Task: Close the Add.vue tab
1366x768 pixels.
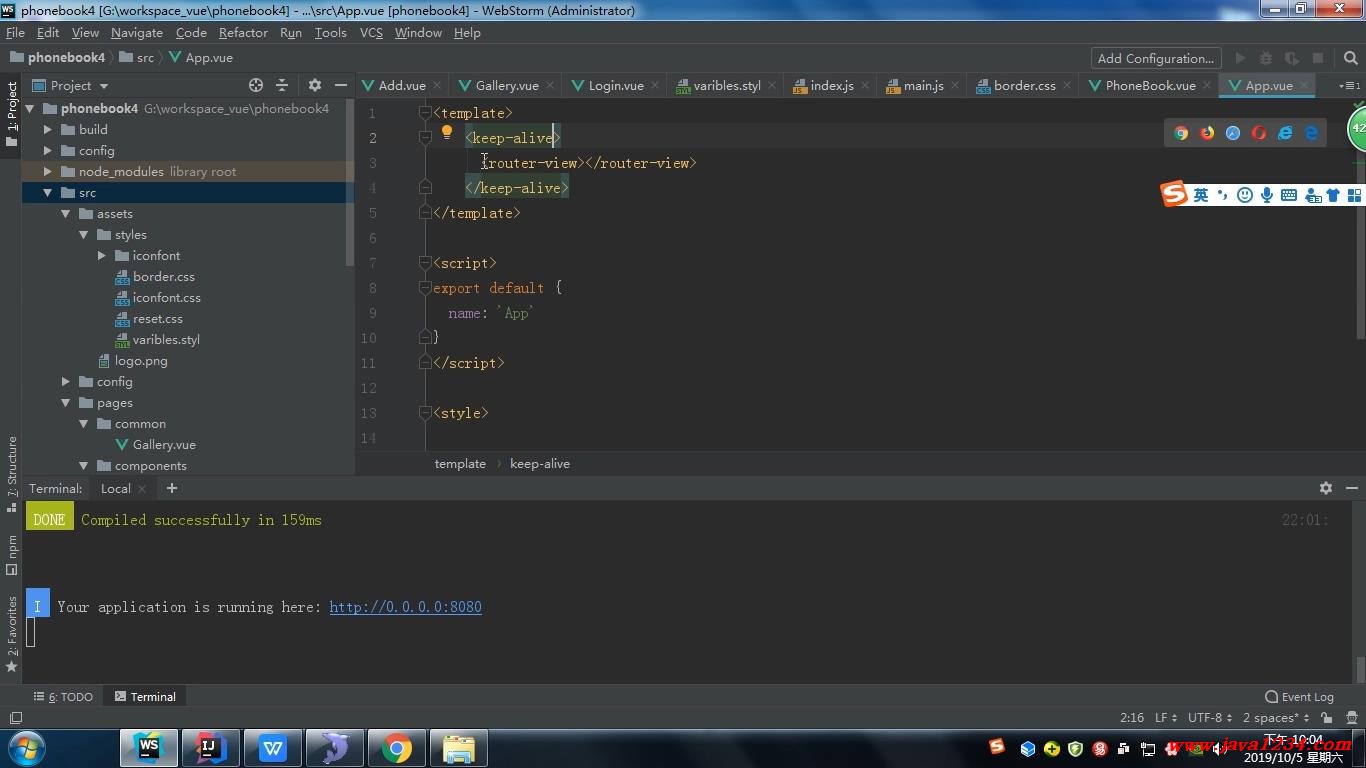Action: click(437, 86)
